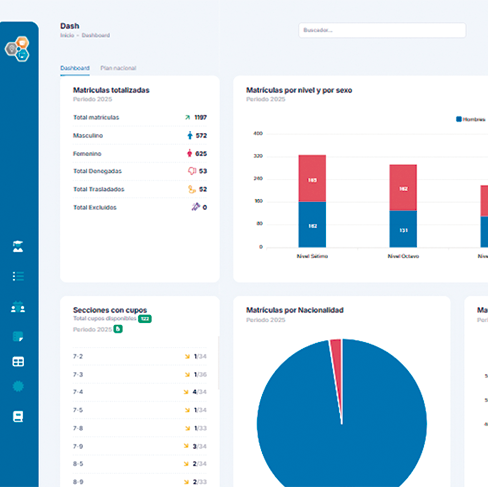The height and width of the screenshot is (487, 488).
Task: Click the yellow arrow on row 7-2
Action: [187, 357]
